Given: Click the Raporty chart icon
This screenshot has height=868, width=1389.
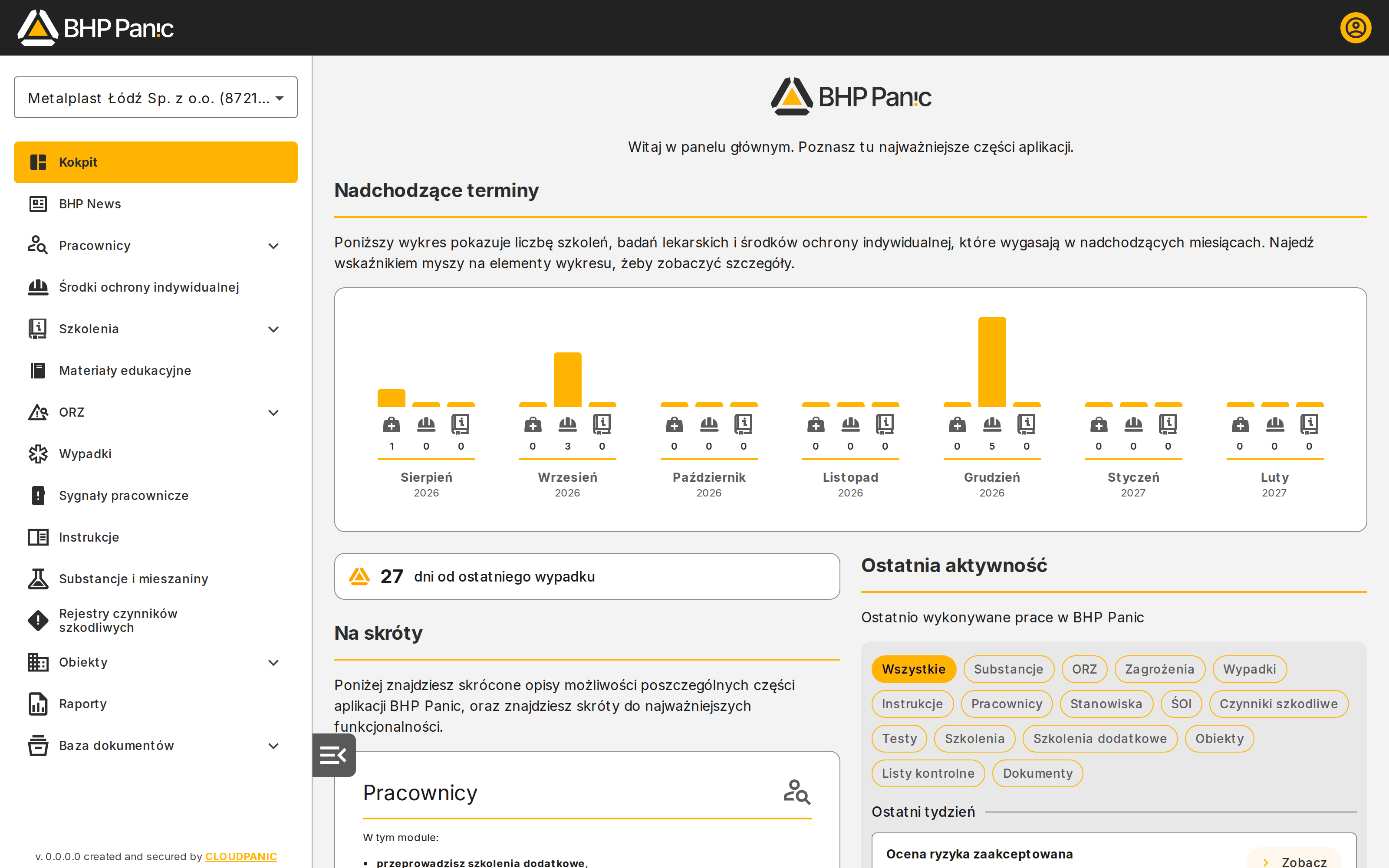Looking at the screenshot, I should (38, 704).
